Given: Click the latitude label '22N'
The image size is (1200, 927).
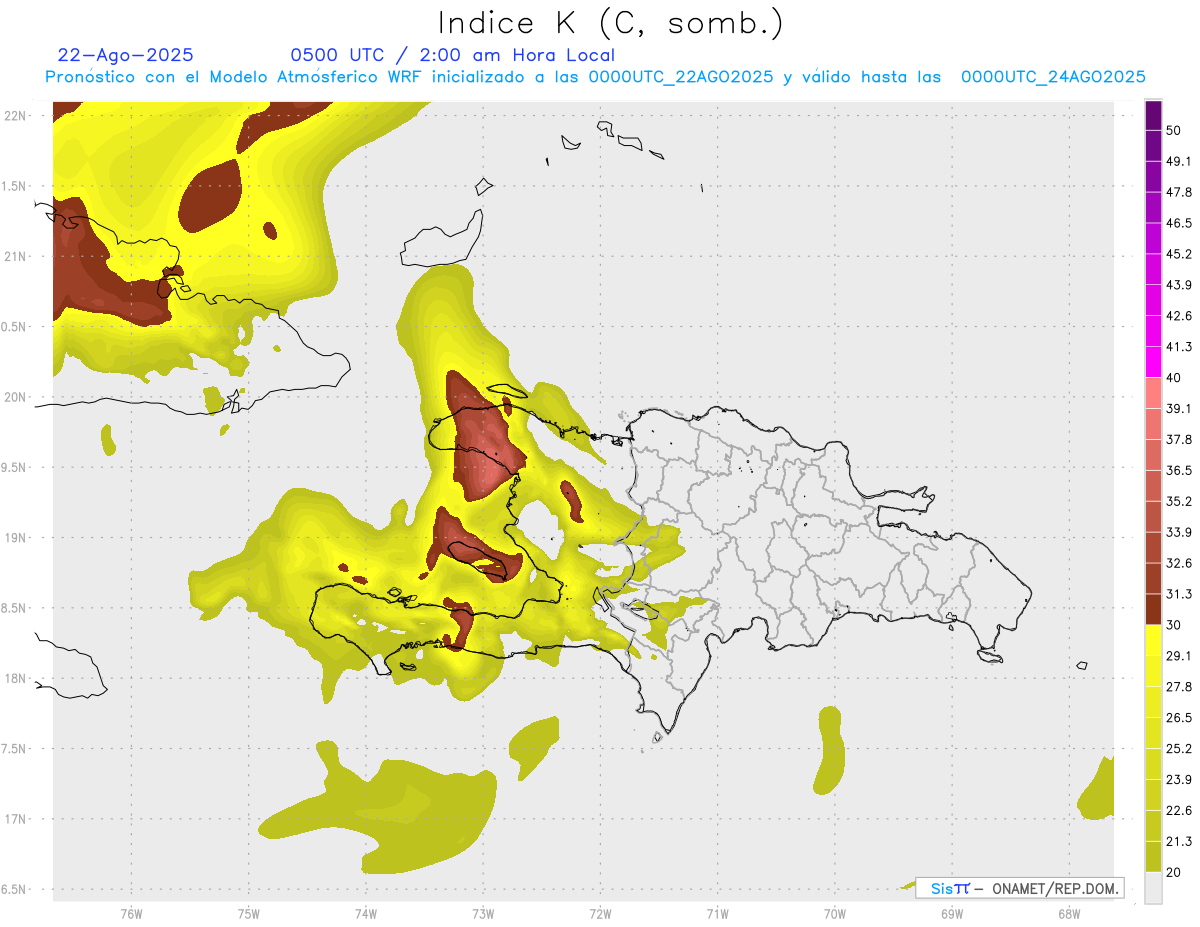Looking at the screenshot, I should pos(15,115).
